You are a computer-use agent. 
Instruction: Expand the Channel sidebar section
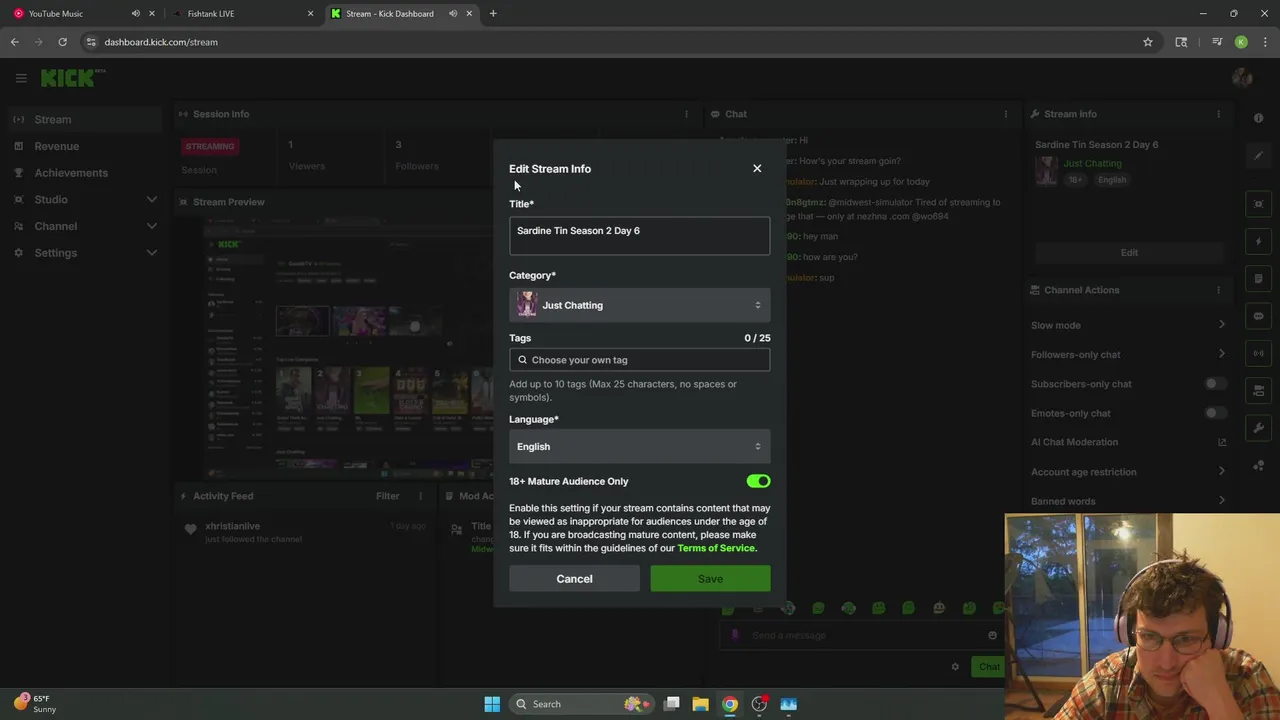coord(85,226)
